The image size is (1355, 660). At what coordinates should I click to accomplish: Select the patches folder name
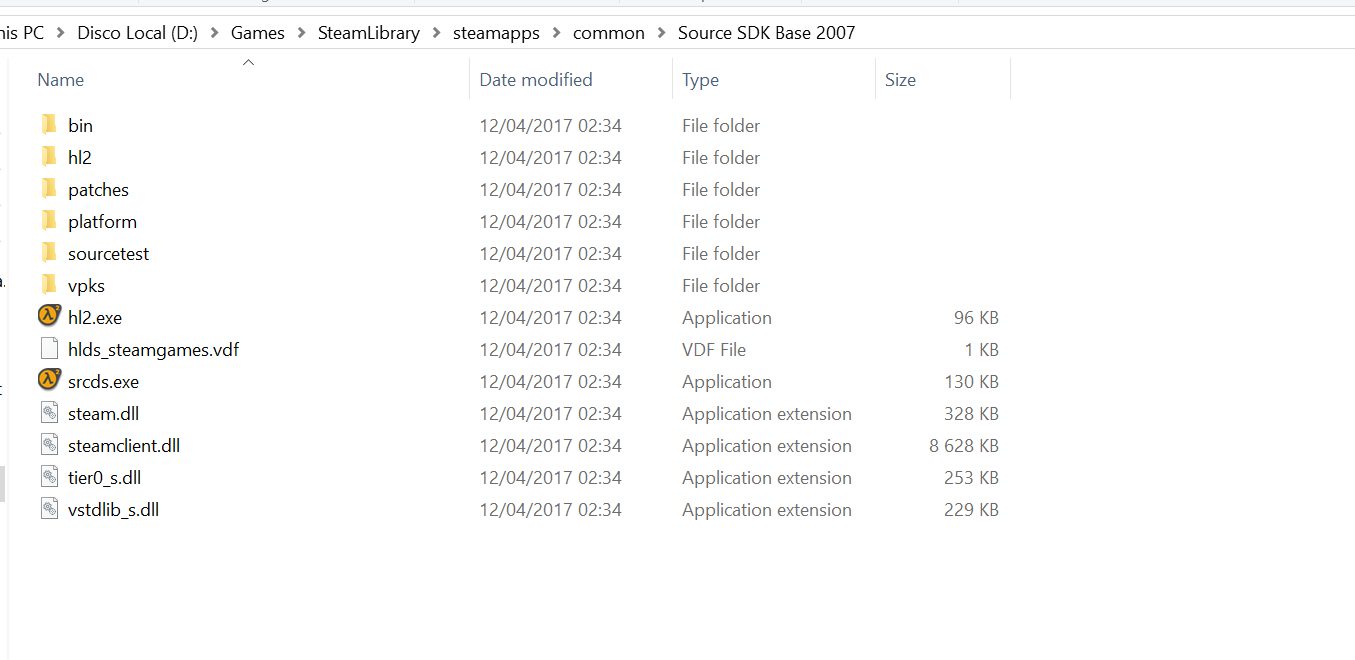[x=98, y=189]
